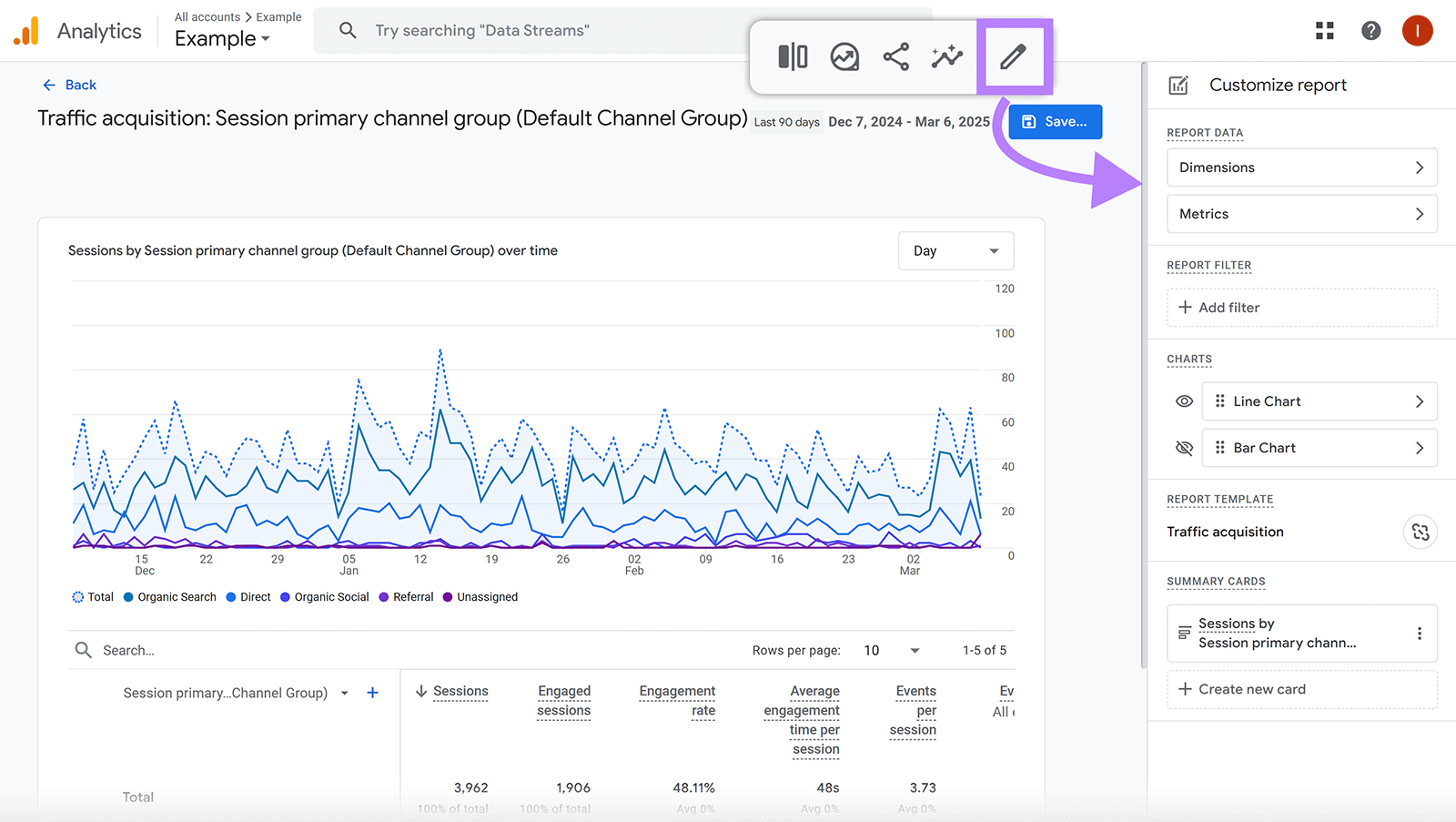This screenshot has height=822, width=1456.
Task: Click the Insights sparkline icon
Action: pyautogui.click(x=946, y=56)
